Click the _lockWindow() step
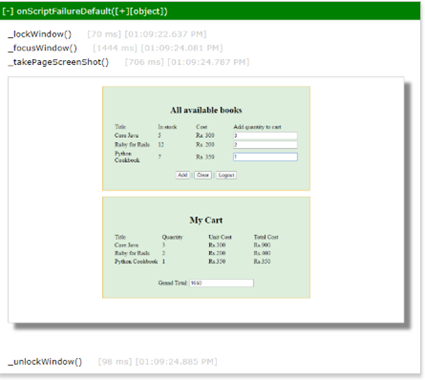425x380 pixels. (40, 34)
